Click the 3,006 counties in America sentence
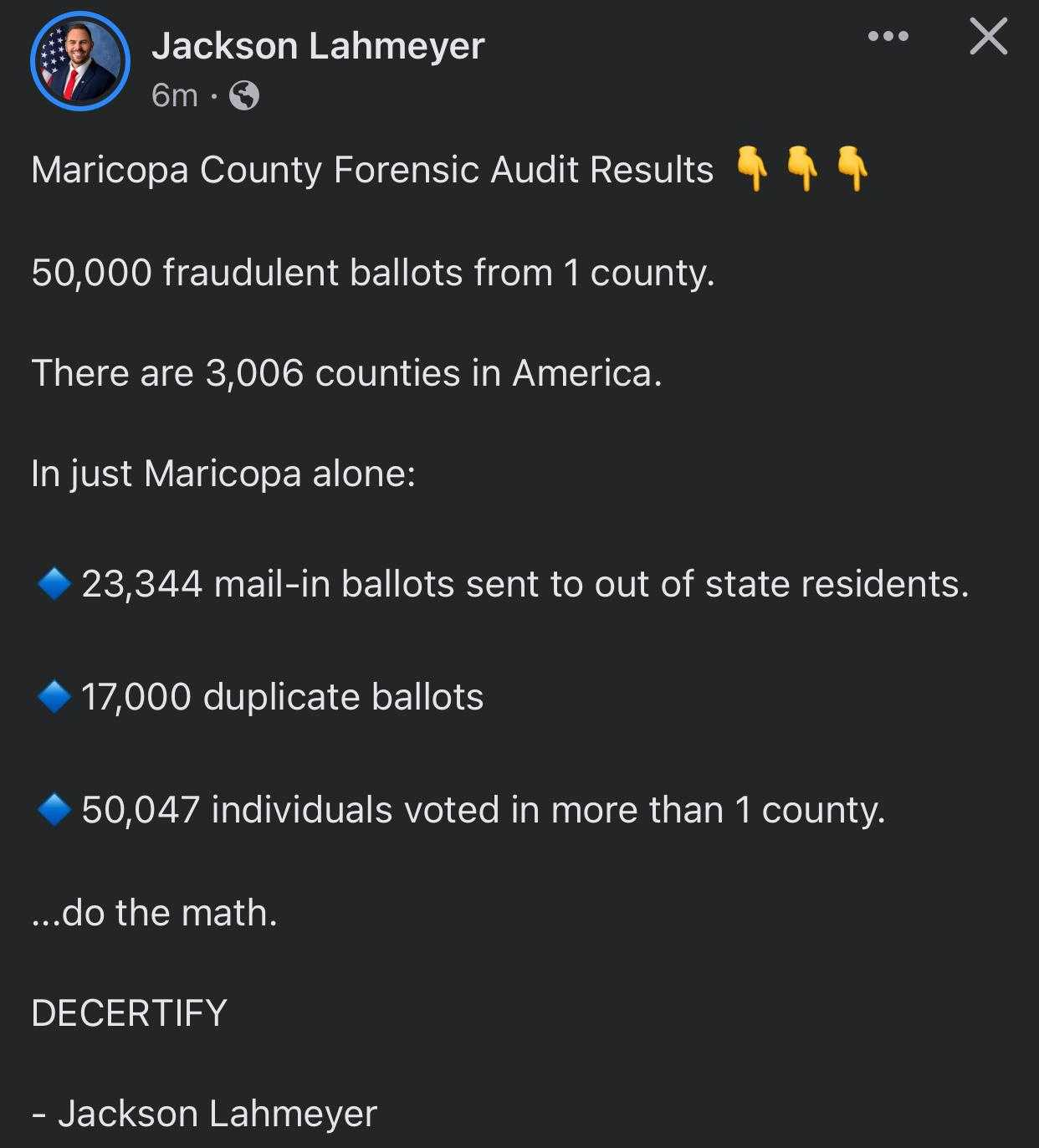The height and width of the screenshot is (1148, 1039). click(346, 373)
